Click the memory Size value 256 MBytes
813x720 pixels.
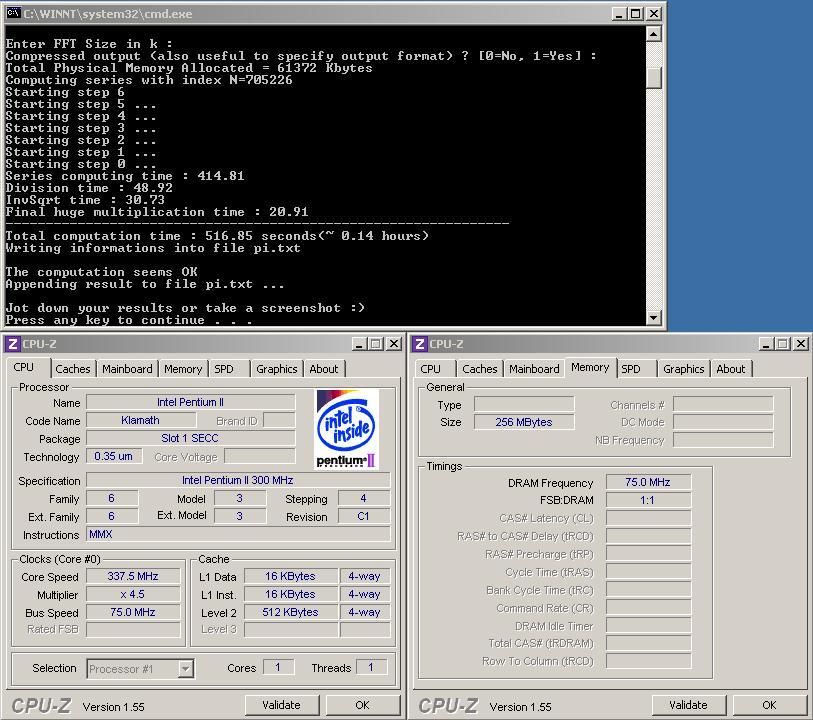click(524, 422)
